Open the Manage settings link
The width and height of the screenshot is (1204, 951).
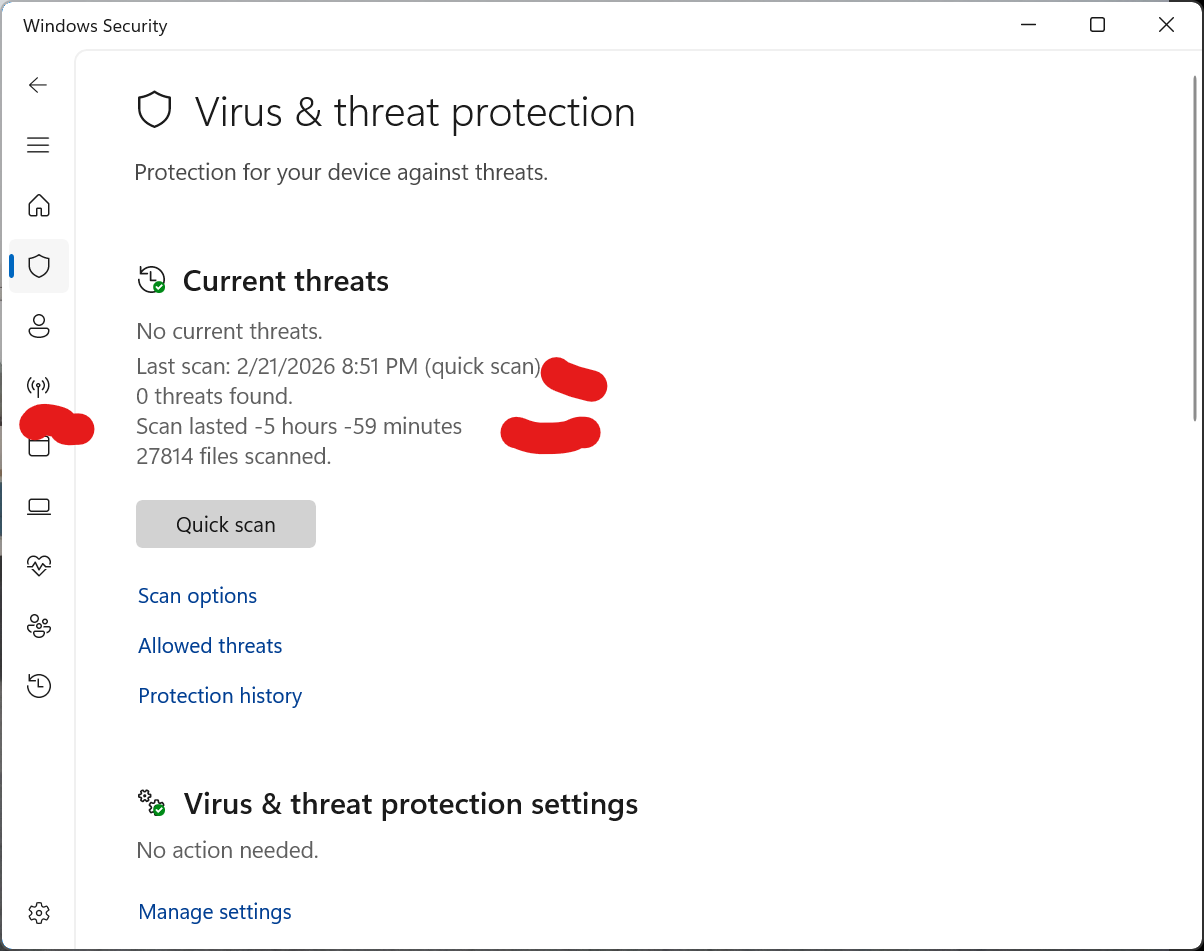point(215,912)
